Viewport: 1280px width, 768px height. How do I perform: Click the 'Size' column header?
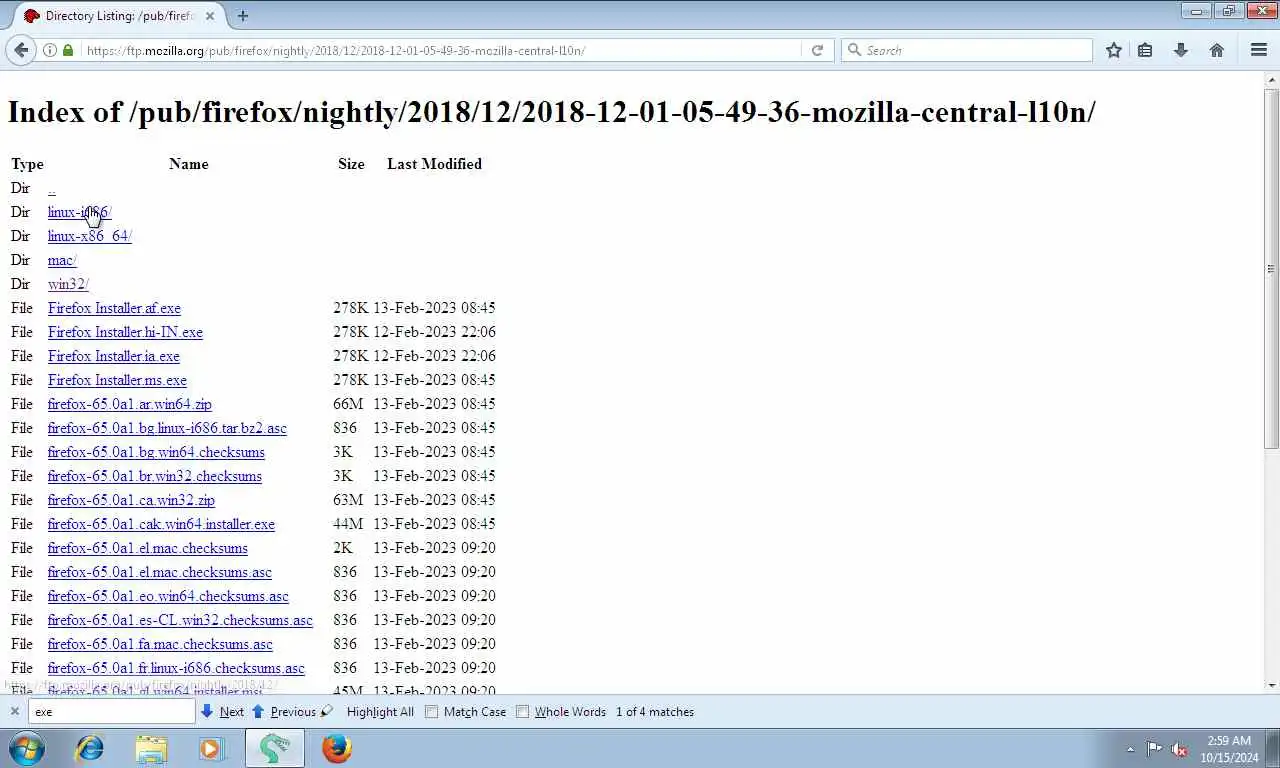pos(351,164)
